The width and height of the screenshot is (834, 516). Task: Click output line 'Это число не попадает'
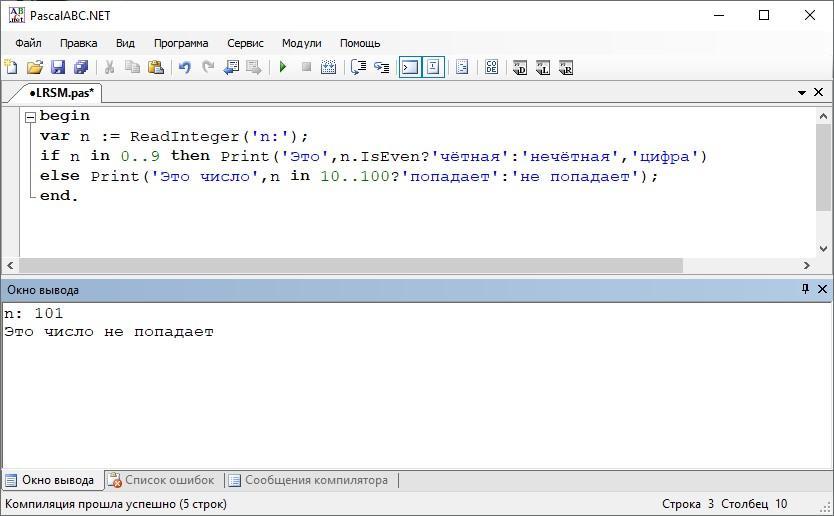click(109, 332)
